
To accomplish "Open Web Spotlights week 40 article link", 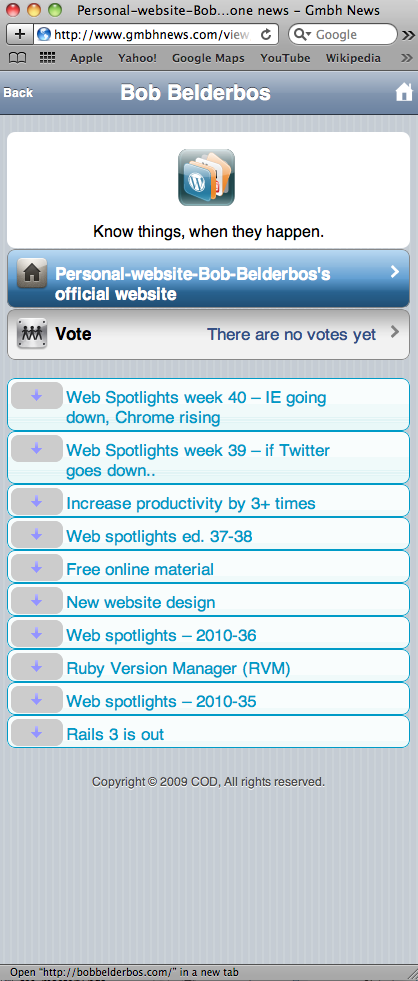I will pyautogui.click(x=196, y=407).
